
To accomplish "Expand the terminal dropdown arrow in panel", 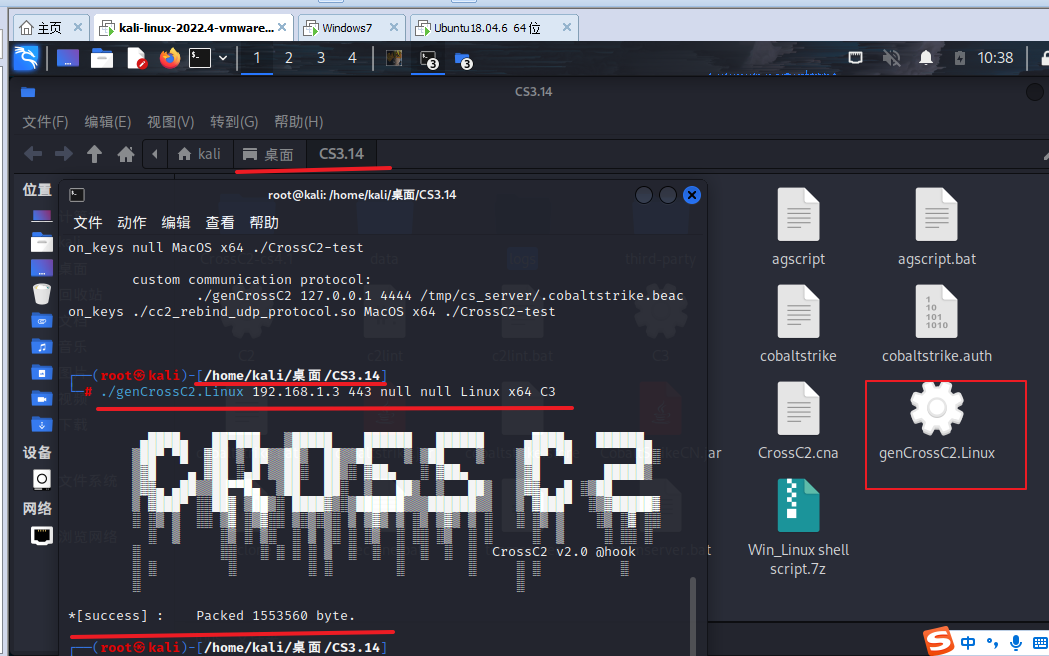I will click(223, 58).
